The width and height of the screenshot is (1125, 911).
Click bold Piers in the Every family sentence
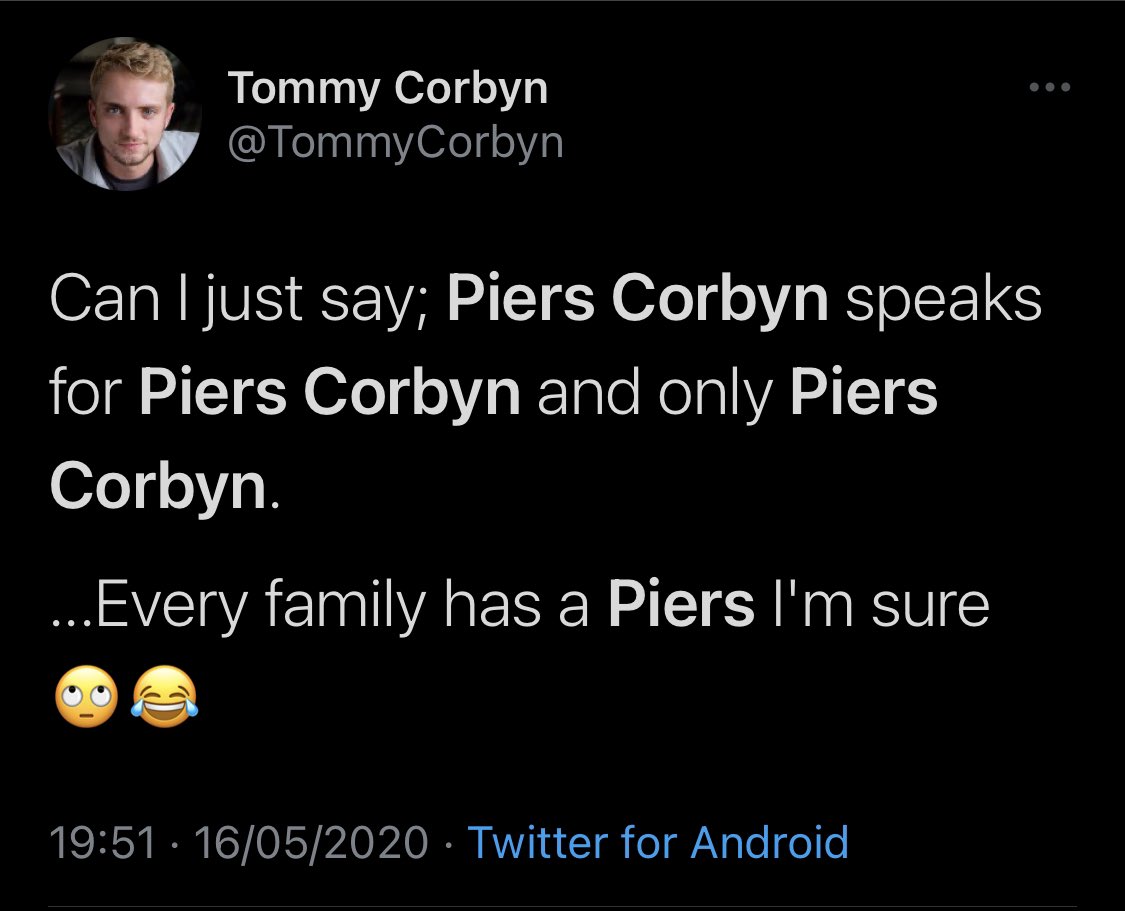[x=681, y=604]
